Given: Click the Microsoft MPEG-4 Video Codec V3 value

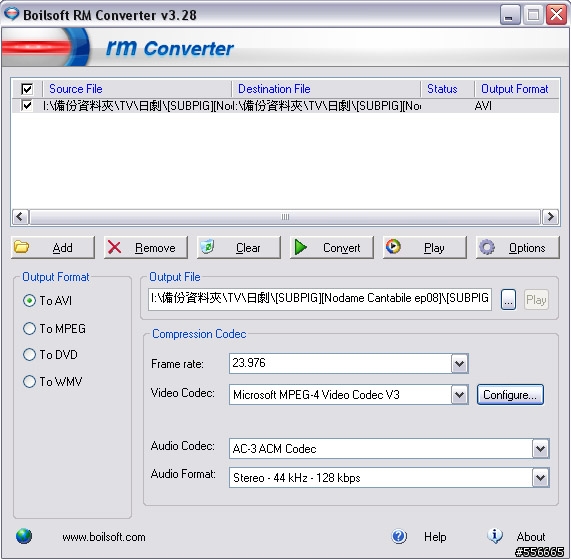Looking at the screenshot, I should [316, 395].
